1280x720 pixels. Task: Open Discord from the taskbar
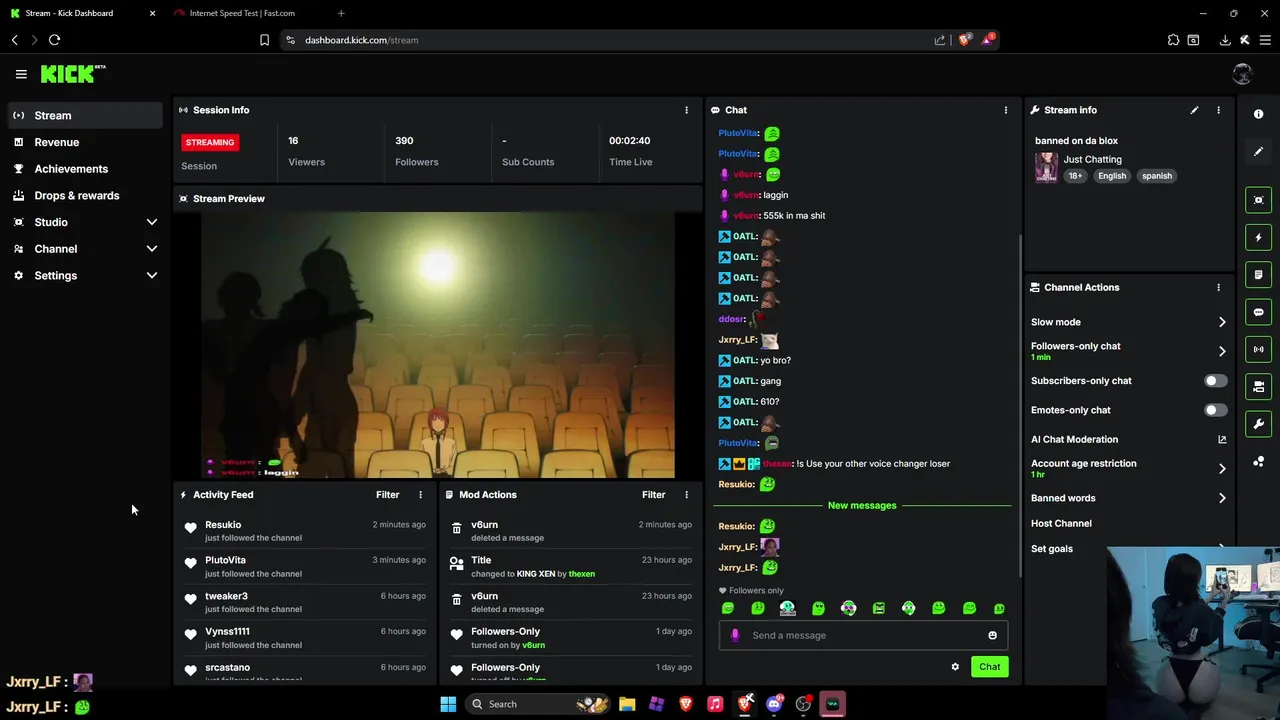(774, 704)
